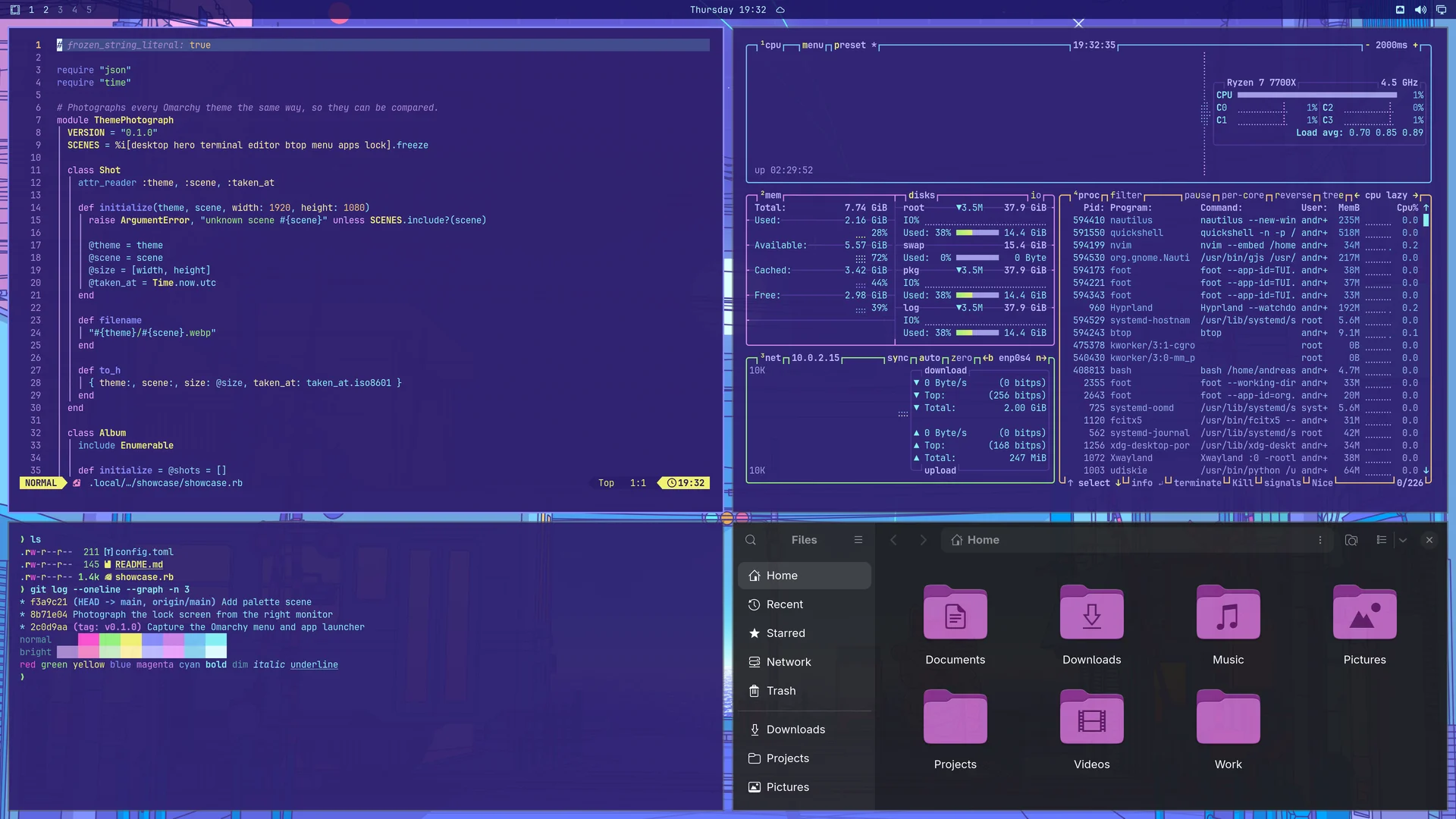Click showcase.rb in the terminal ls output
This screenshot has width=1456, height=819.
click(144, 577)
